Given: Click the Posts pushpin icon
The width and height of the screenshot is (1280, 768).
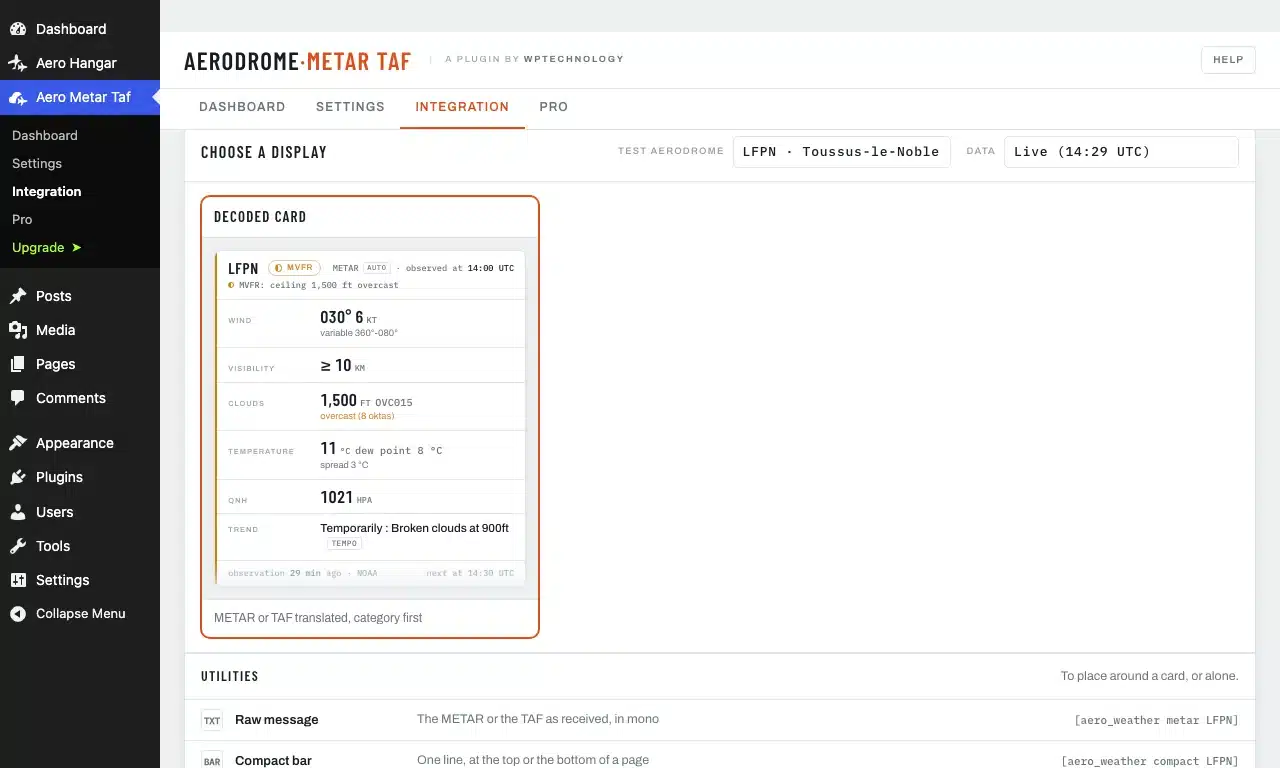Looking at the screenshot, I should [x=18, y=296].
